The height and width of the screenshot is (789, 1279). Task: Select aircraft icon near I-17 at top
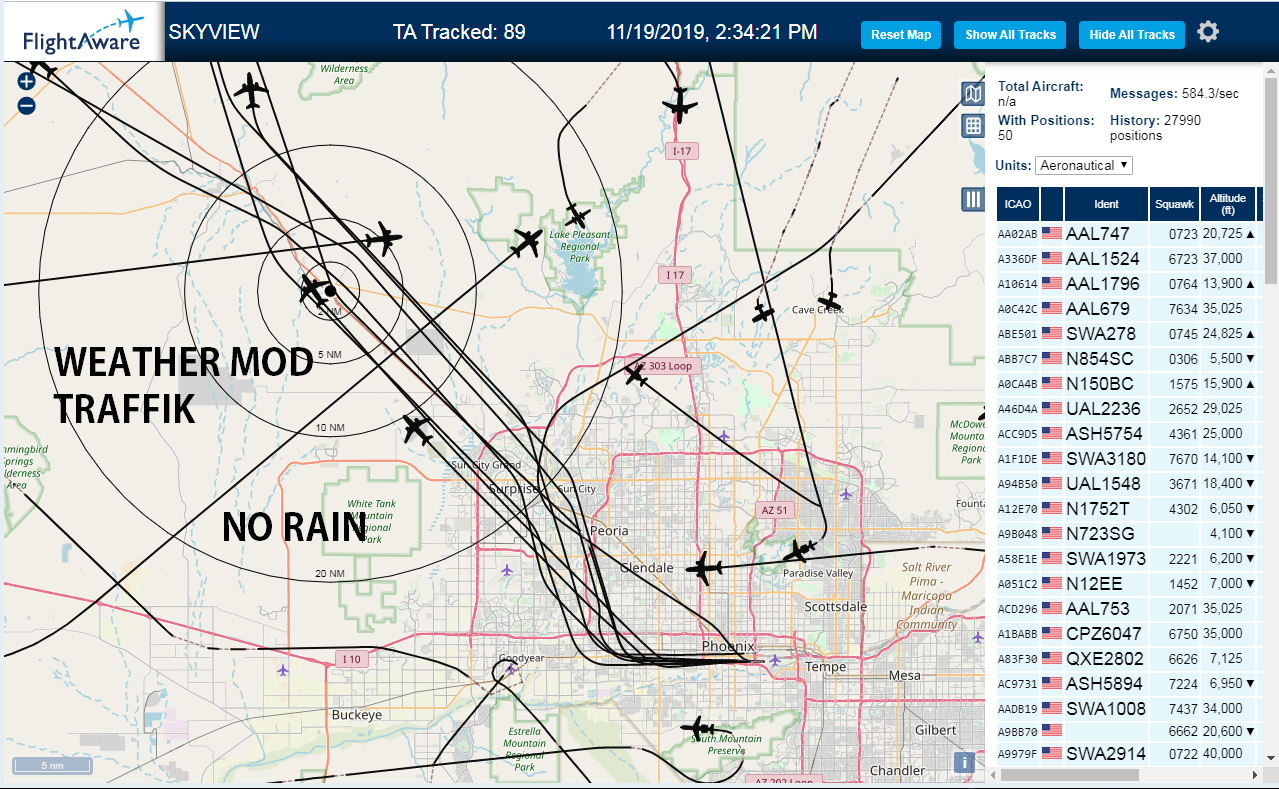click(x=680, y=104)
